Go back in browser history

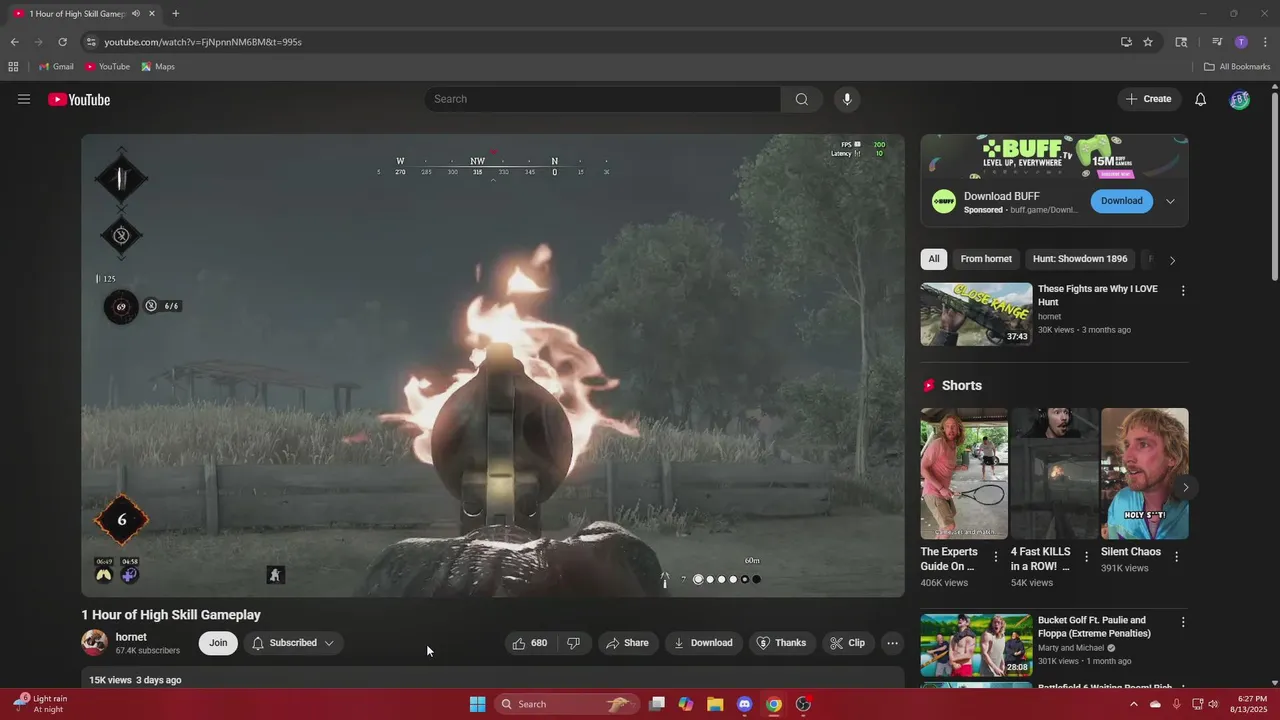pyautogui.click(x=14, y=42)
